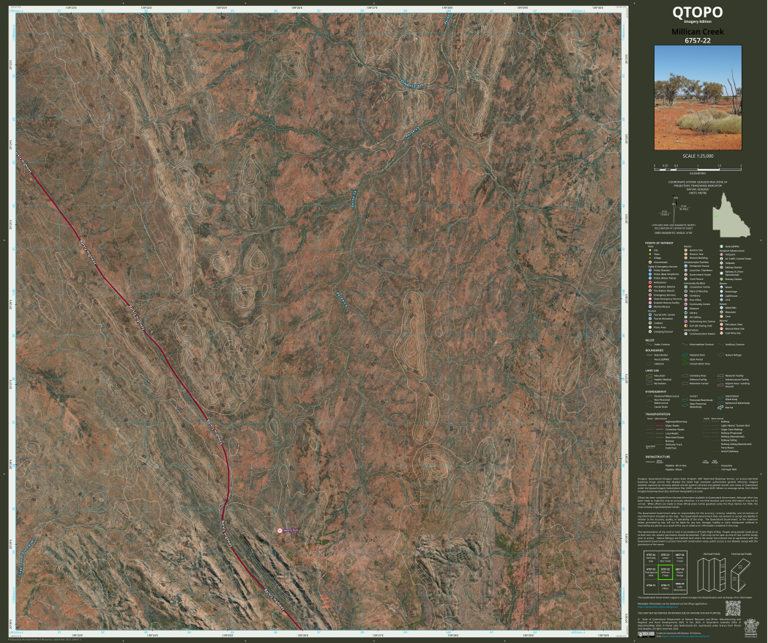Click the National Park boundary legend symbol
The width and height of the screenshot is (768, 643).
[x=685, y=355]
